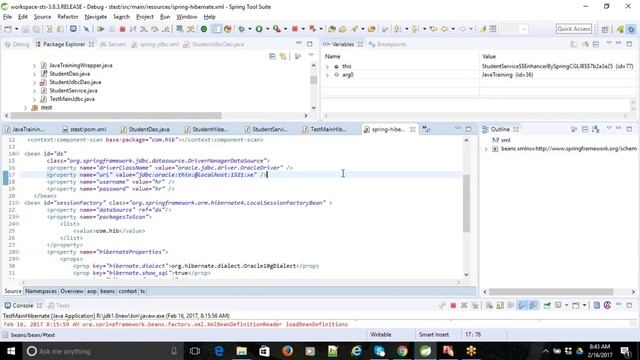This screenshot has height=360, width=640.
Task: Click the green circular Boot Dashboard icon
Action: pyautogui.click(x=204, y=29)
